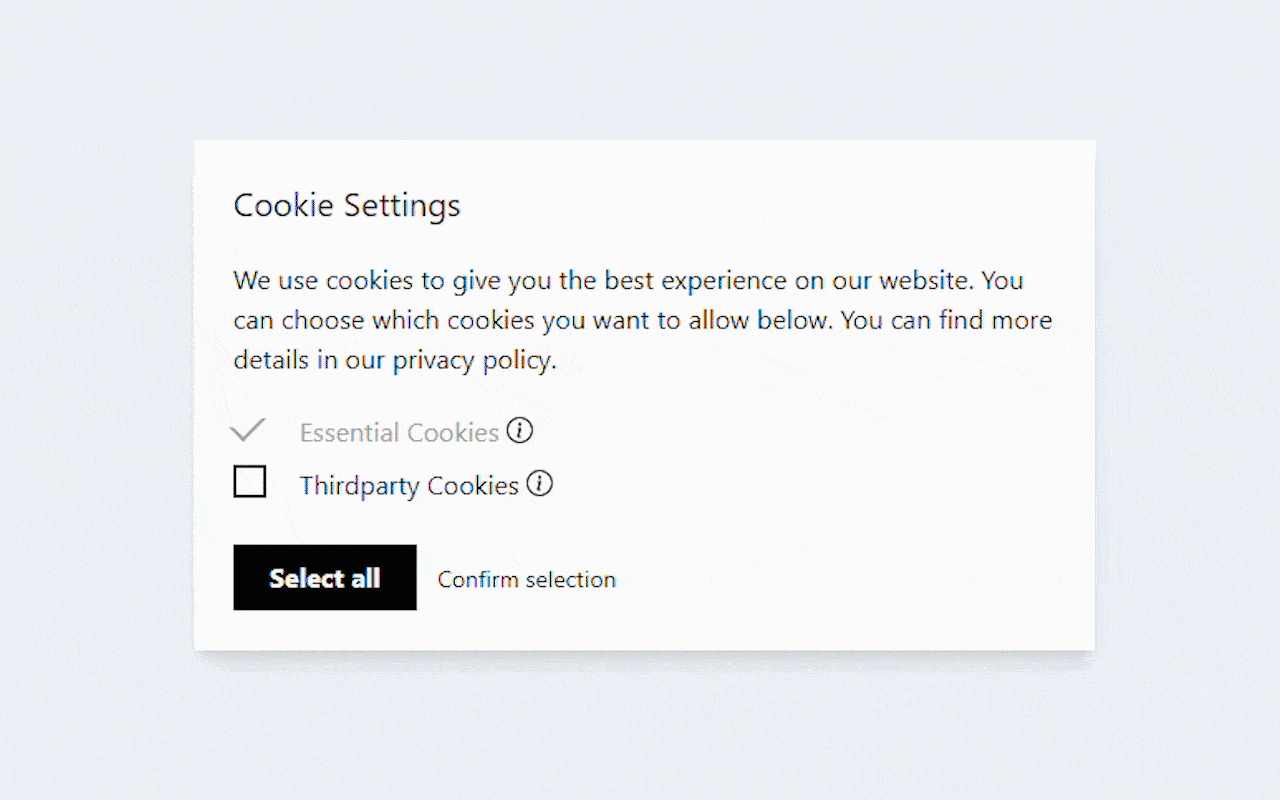Open the privacy policy link
This screenshot has height=800, width=1280.
pyautogui.click(x=474, y=359)
